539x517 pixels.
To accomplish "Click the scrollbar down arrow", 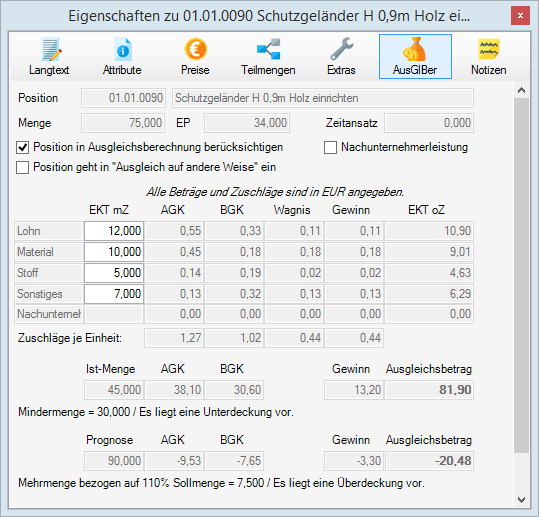I will (521, 499).
